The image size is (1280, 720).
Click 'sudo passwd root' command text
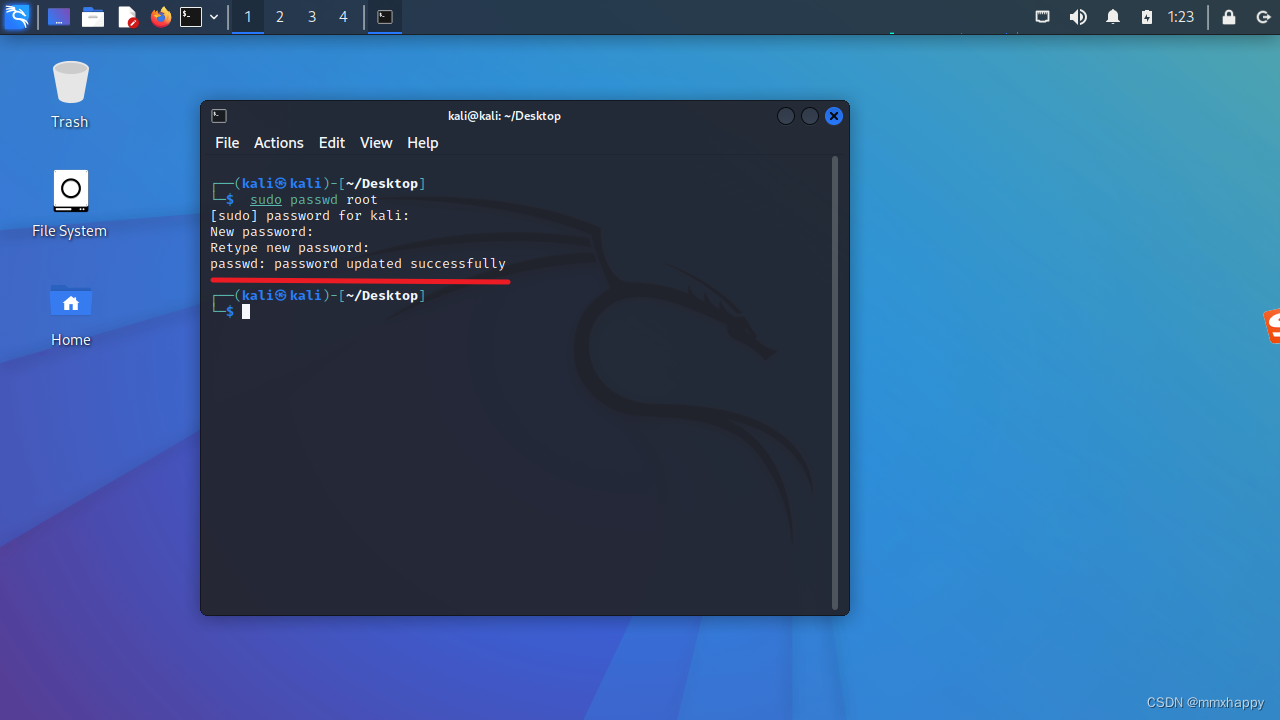point(313,200)
